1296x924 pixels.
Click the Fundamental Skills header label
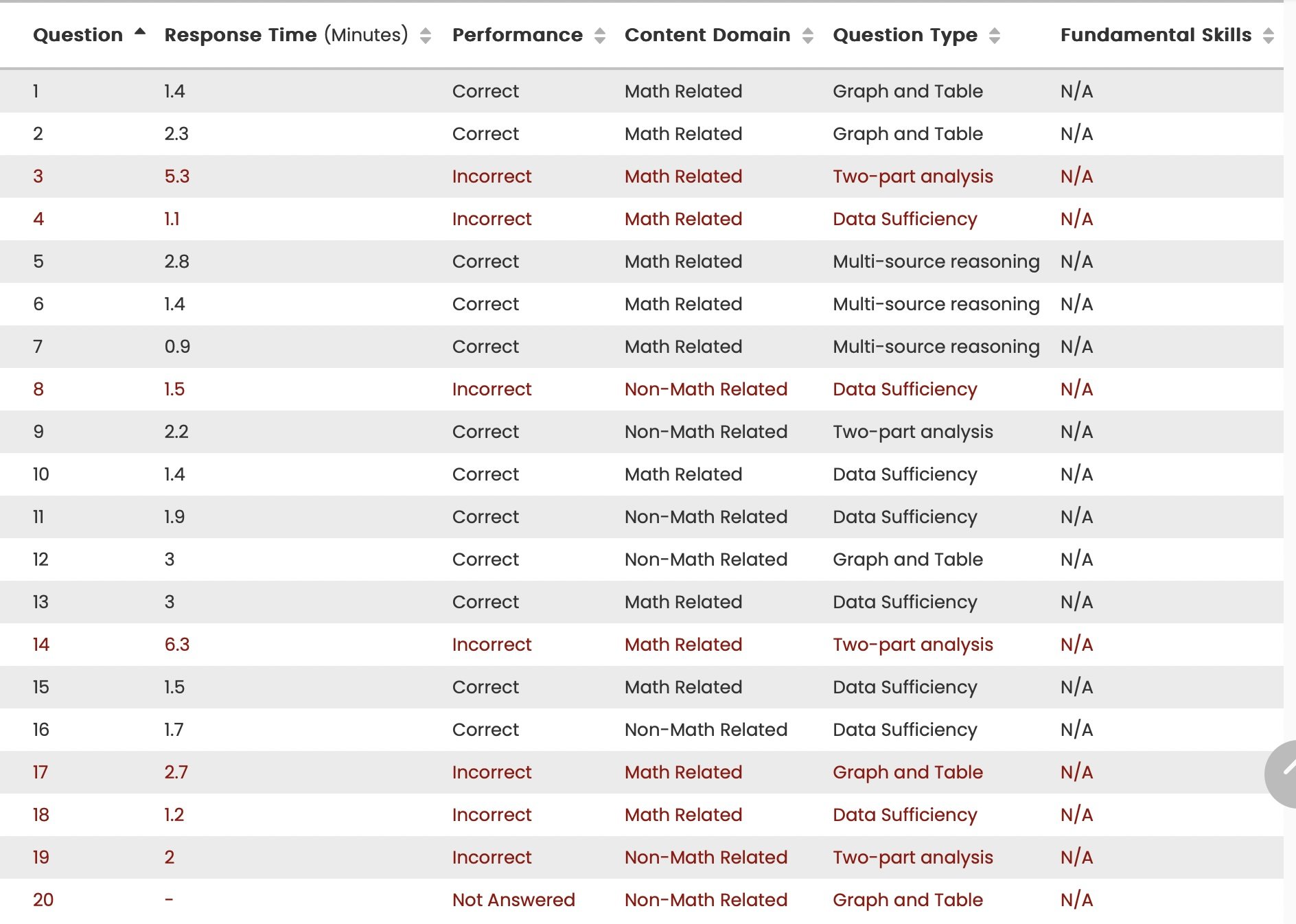1155,35
